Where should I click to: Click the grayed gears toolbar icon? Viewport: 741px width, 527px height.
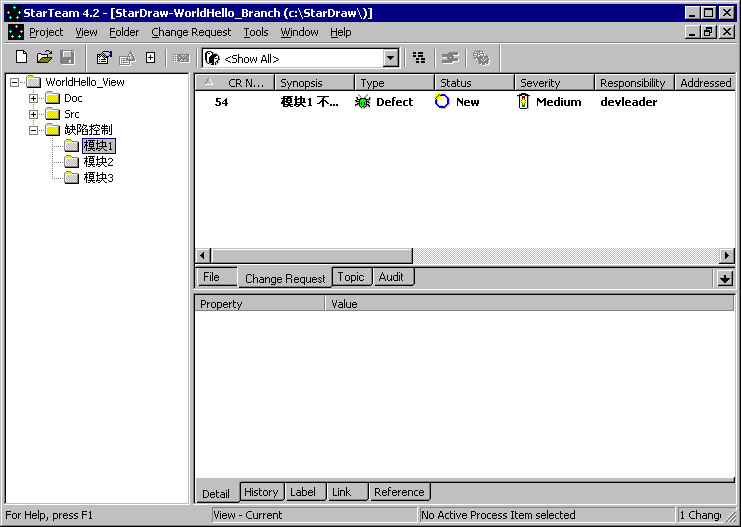[x=481, y=58]
